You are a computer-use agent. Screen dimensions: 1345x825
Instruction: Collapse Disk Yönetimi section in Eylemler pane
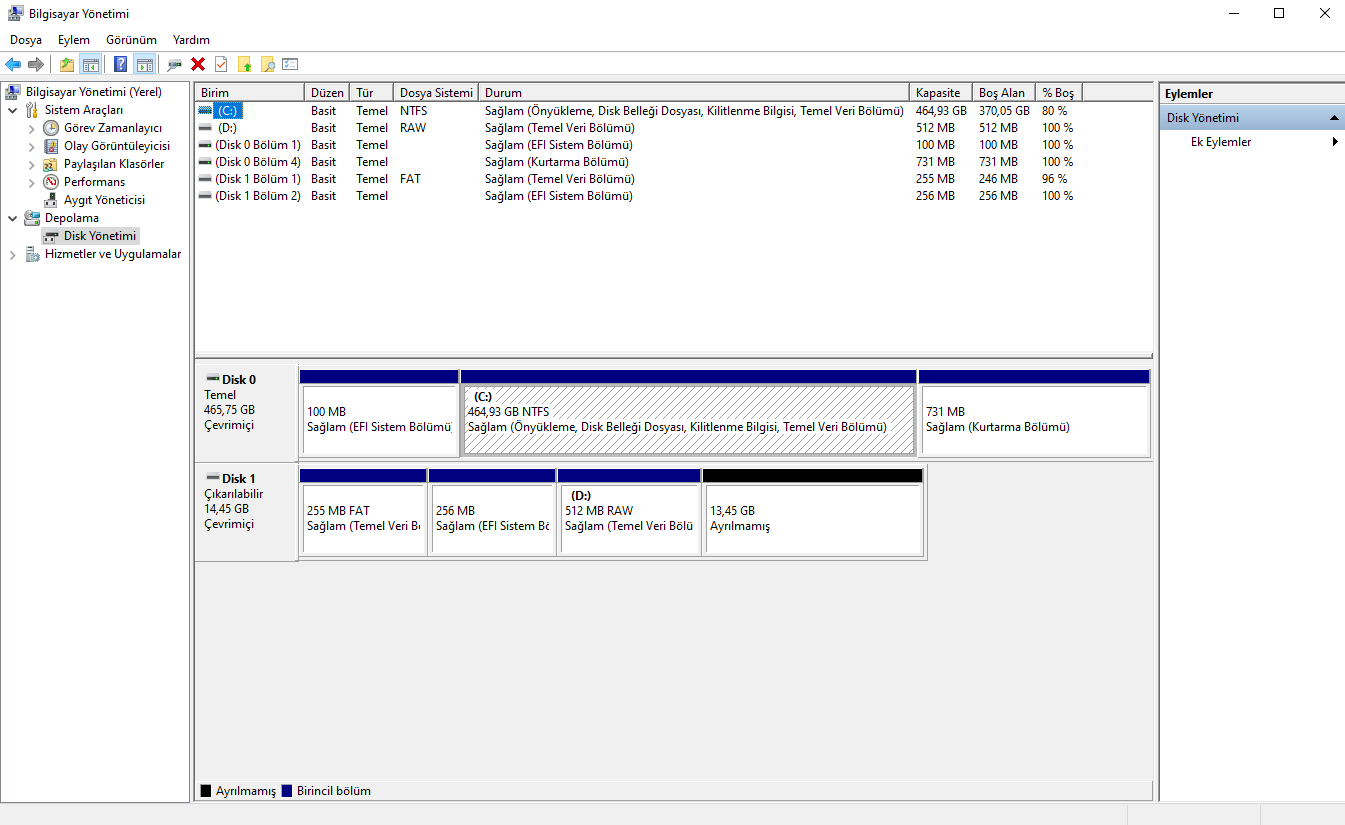pos(1334,118)
